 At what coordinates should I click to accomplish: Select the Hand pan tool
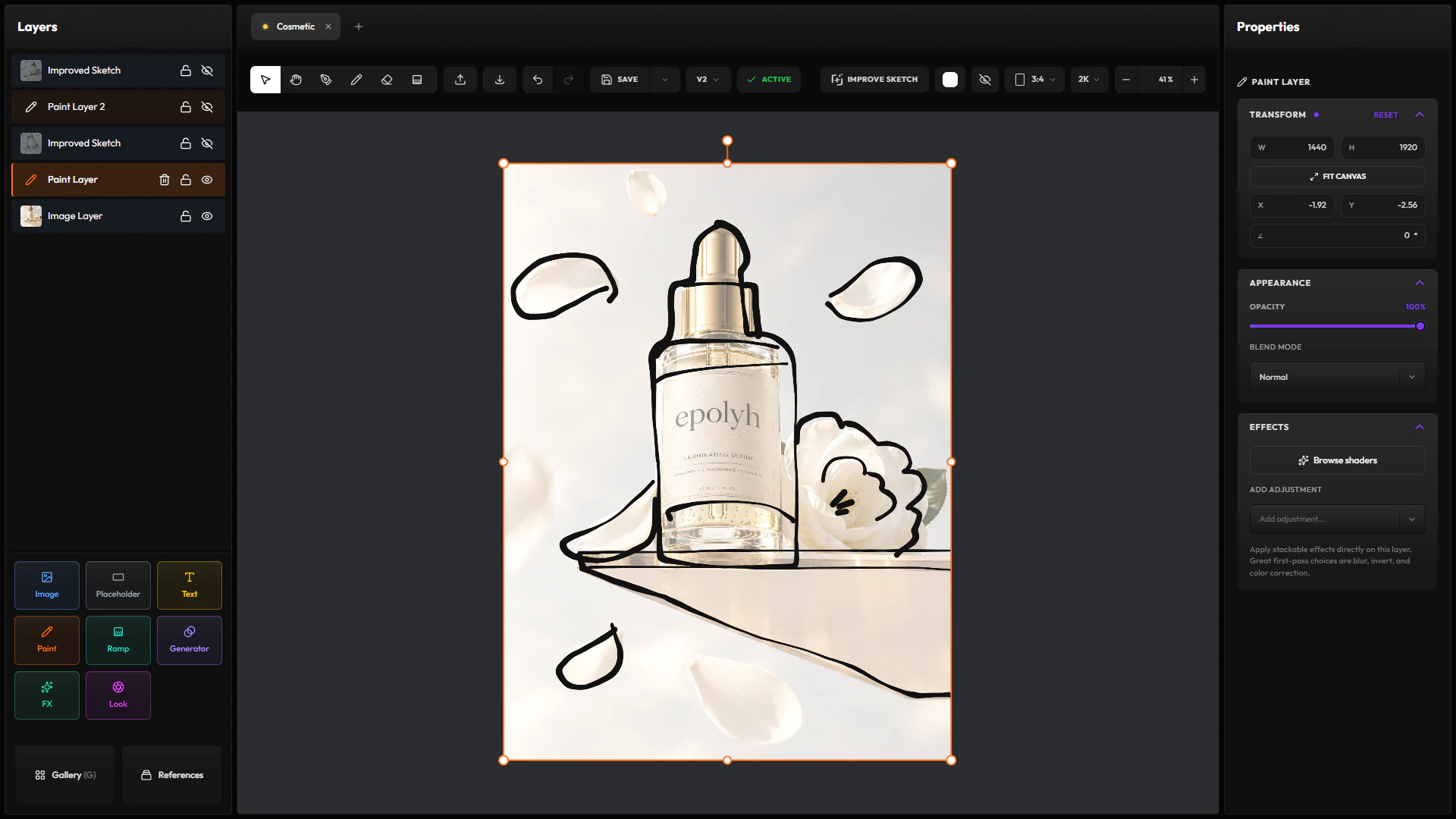click(296, 80)
